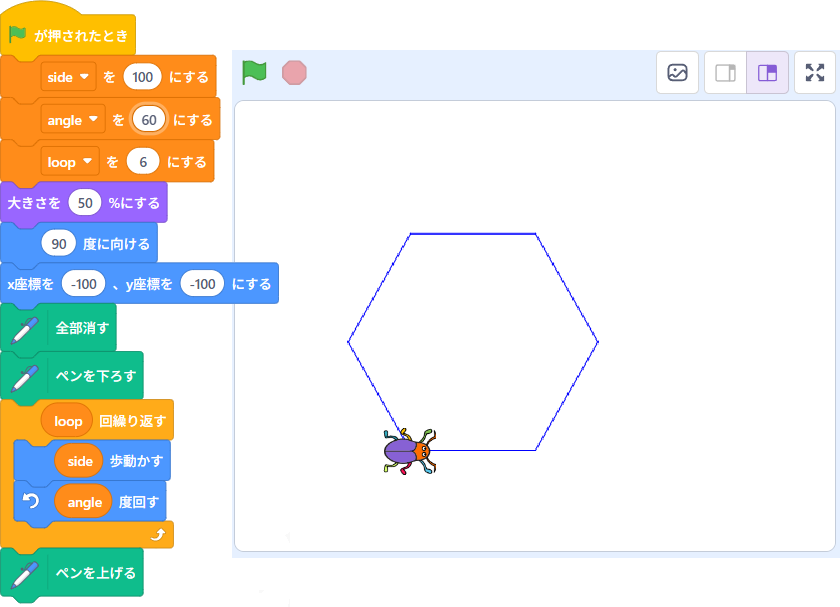Click the flag icon in the hat block
The height and width of the screenshot is (607, 840).
click(x=18, y=35)
